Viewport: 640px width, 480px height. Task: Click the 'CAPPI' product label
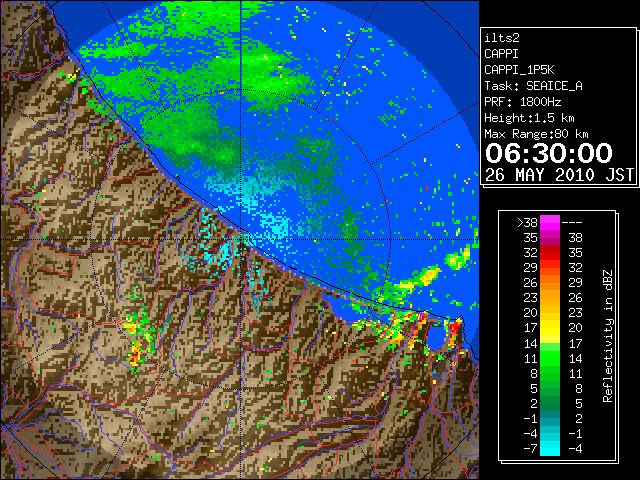[501, 54]
